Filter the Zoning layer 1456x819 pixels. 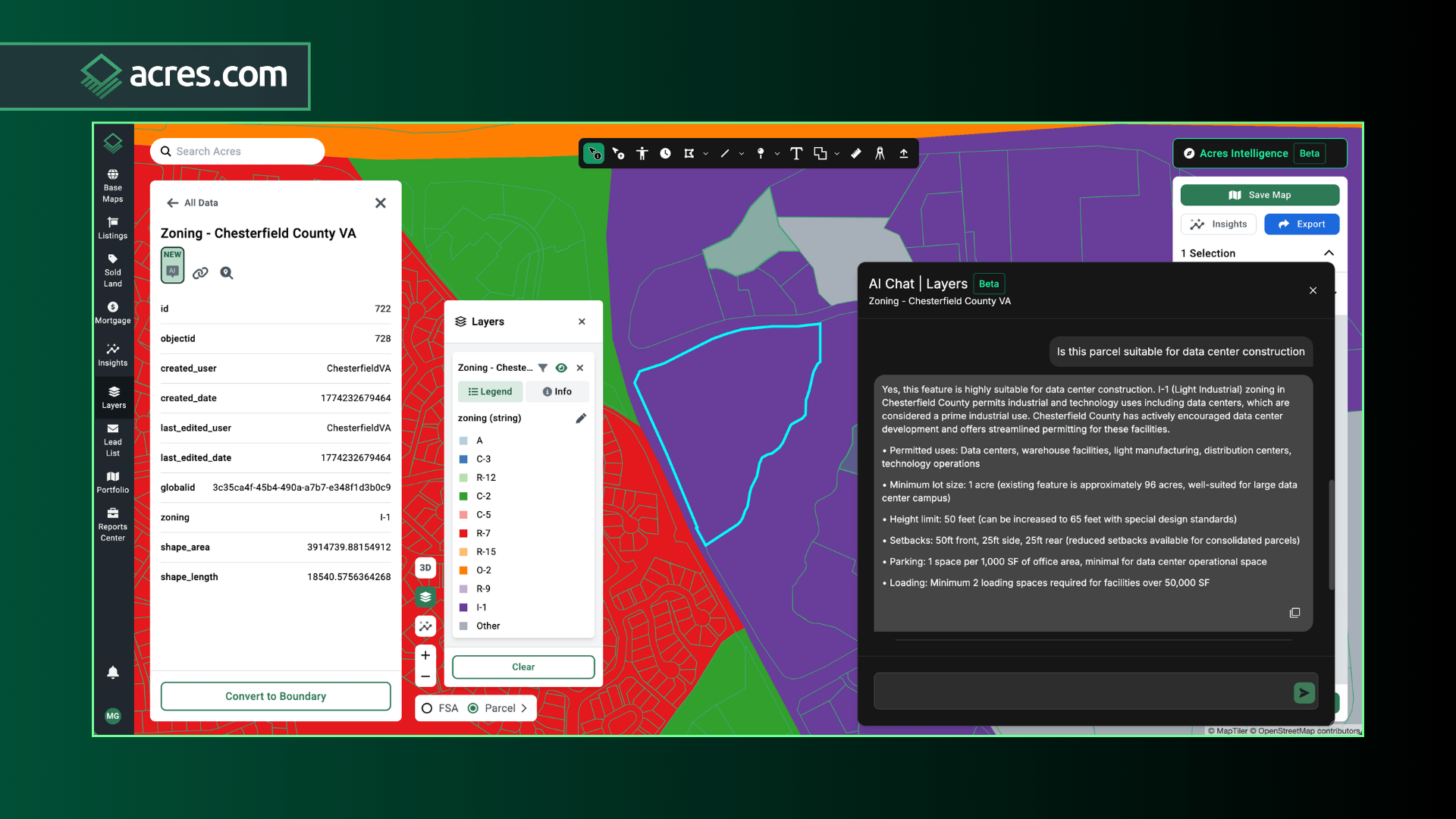[x=543, y=368]
